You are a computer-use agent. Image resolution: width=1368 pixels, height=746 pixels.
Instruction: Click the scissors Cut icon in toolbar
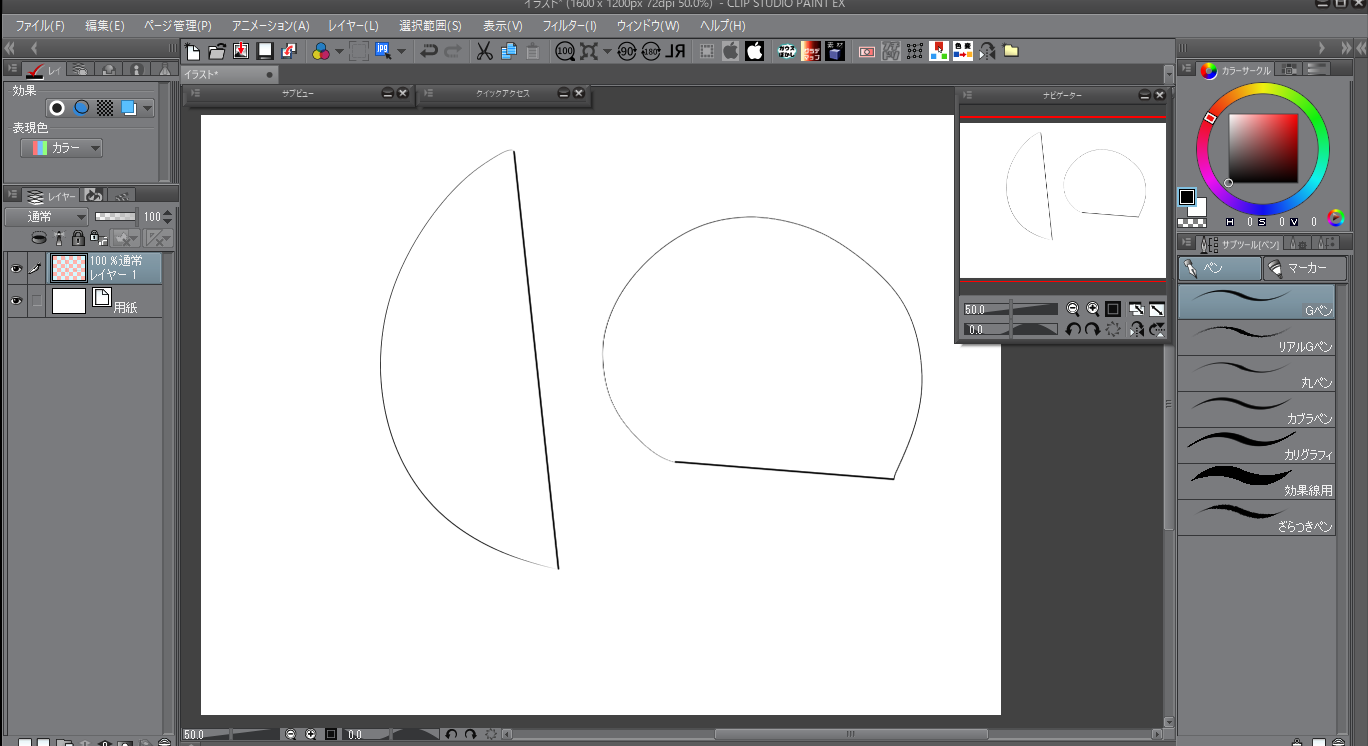click(x=484, y=51)
